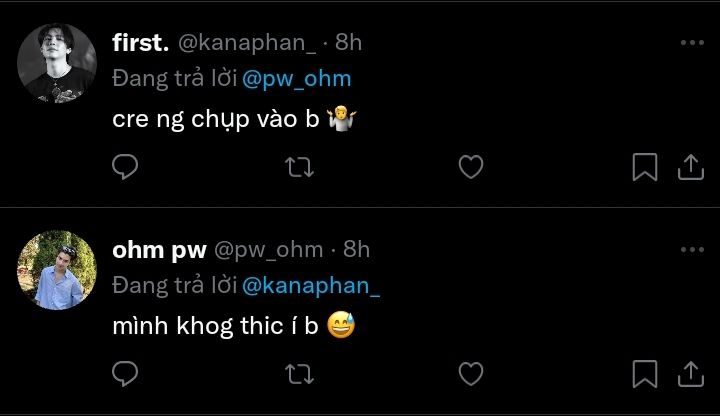This screenshot has width=720, height=416.
Task: Like the tweet "cre ng chụp vào b"
Action: coord(471,167)
